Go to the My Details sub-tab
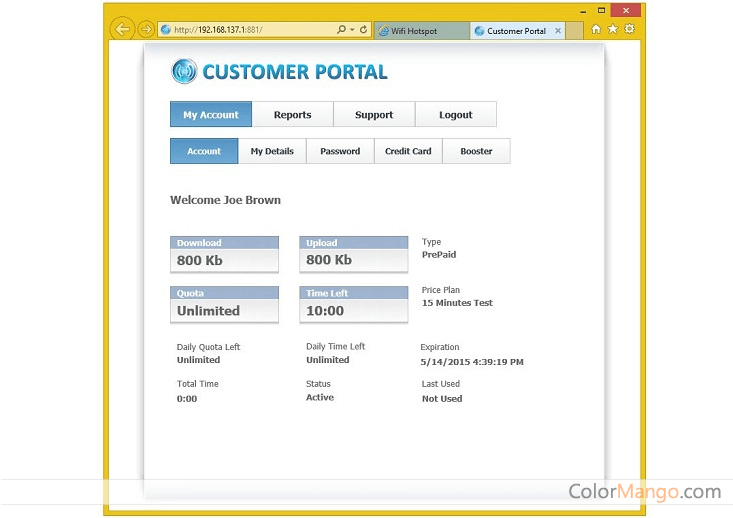 pyautogui.click(x=272, y=151)
